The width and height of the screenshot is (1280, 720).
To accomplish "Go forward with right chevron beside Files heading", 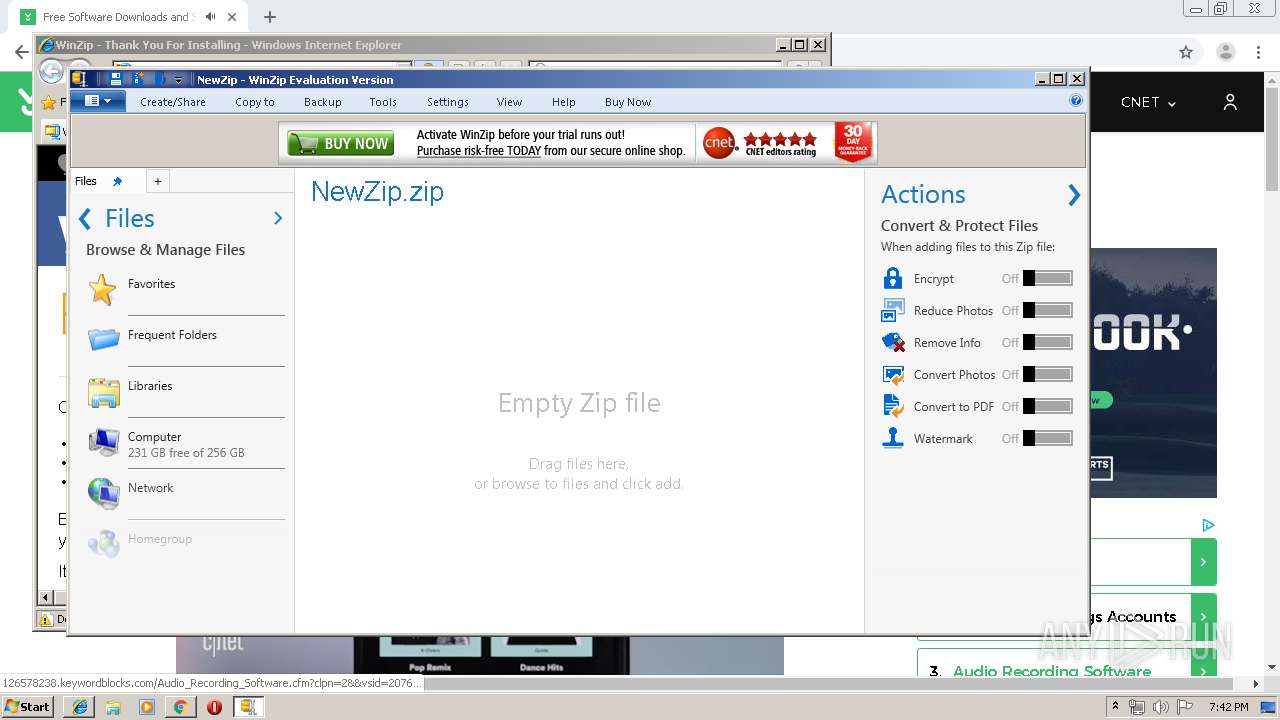I will tap(278, 218).
